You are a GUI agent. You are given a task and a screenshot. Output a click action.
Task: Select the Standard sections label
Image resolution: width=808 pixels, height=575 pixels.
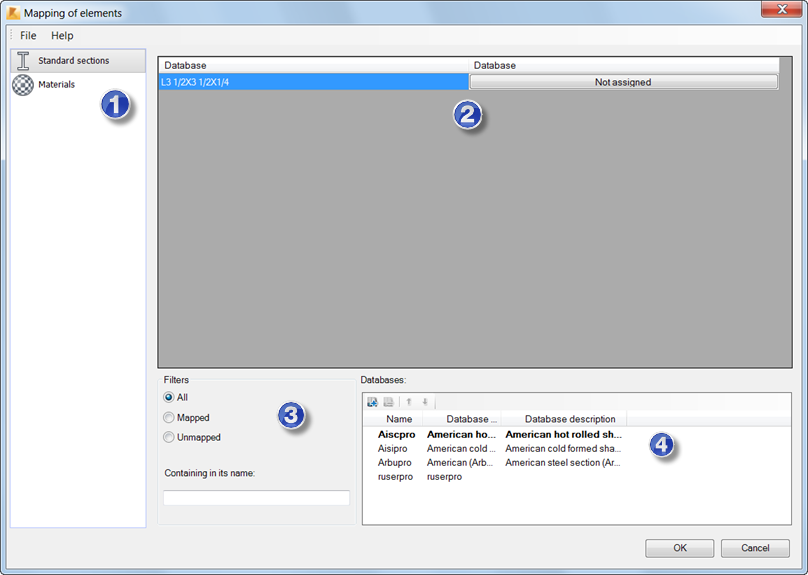click(74, 61)
